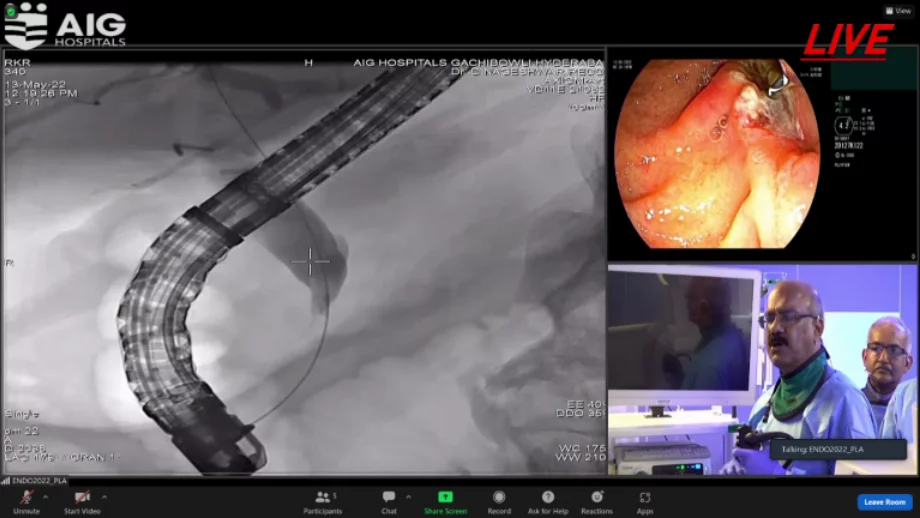Open the View layout menu

tap(899, 10)
